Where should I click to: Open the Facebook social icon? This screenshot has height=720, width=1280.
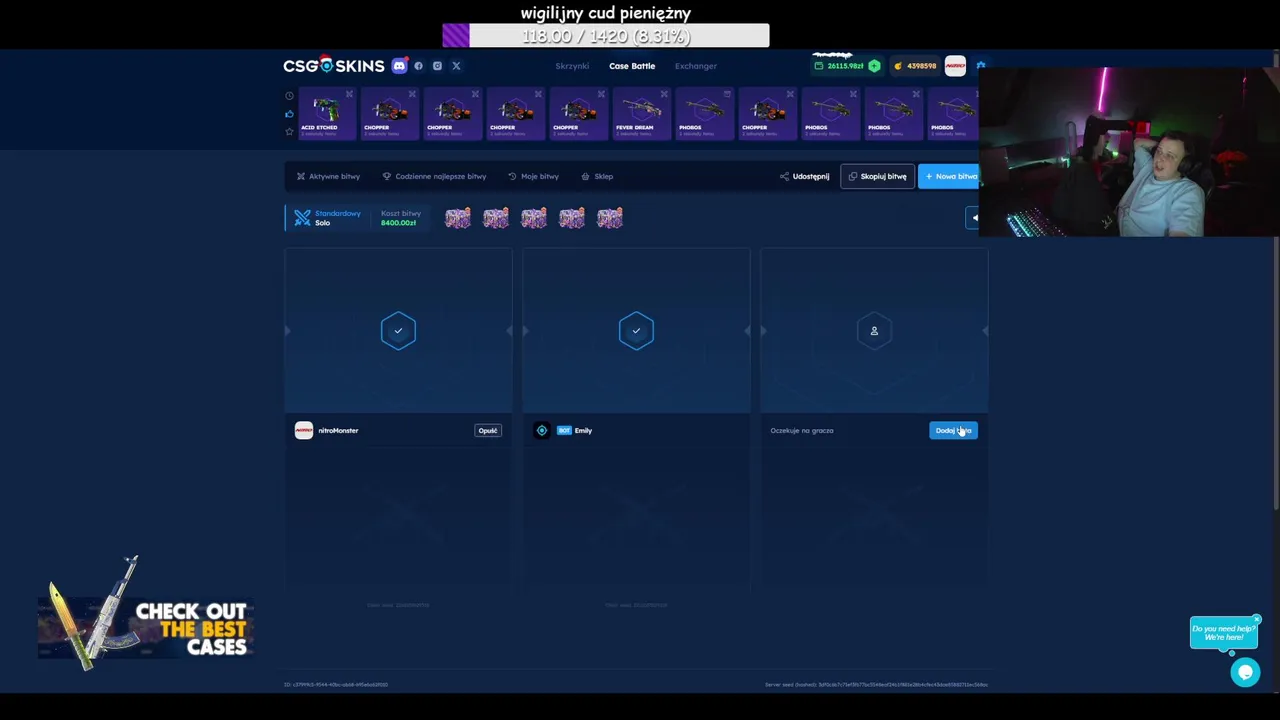[418, 66]
